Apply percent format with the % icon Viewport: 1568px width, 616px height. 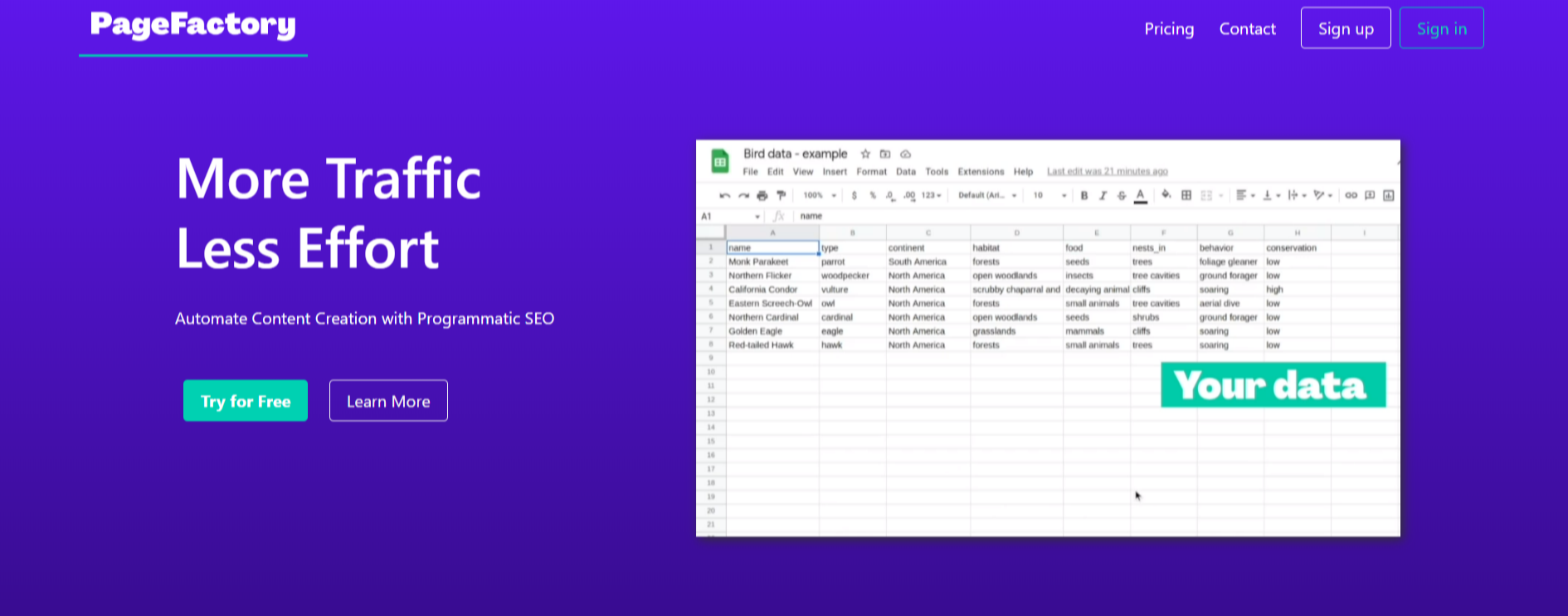(872, 196)
